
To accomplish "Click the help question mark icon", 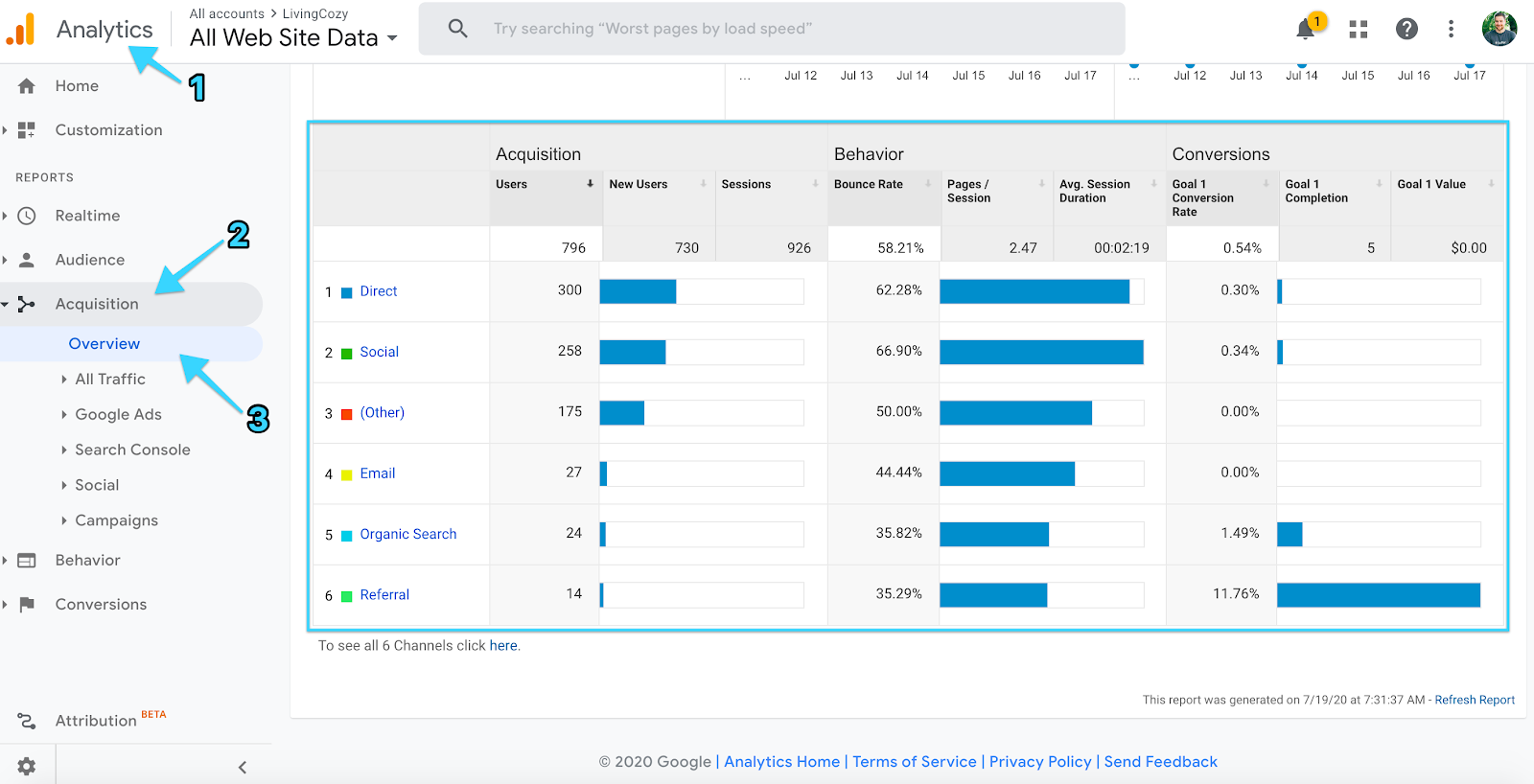I will pos(1406,30).
